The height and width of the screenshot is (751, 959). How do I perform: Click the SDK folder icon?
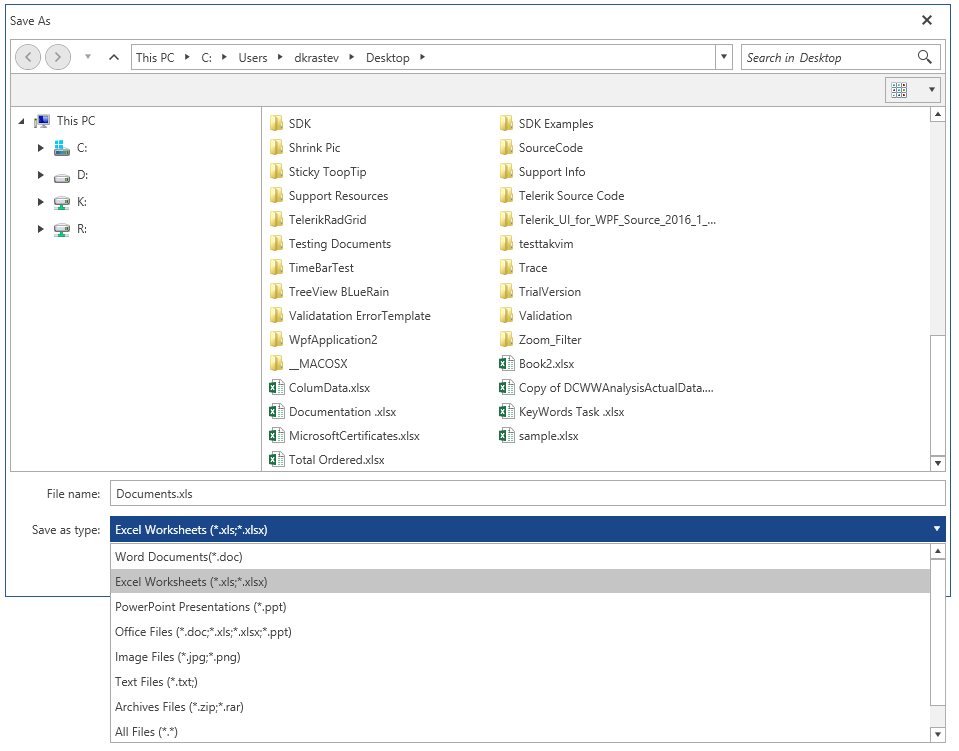278,123
